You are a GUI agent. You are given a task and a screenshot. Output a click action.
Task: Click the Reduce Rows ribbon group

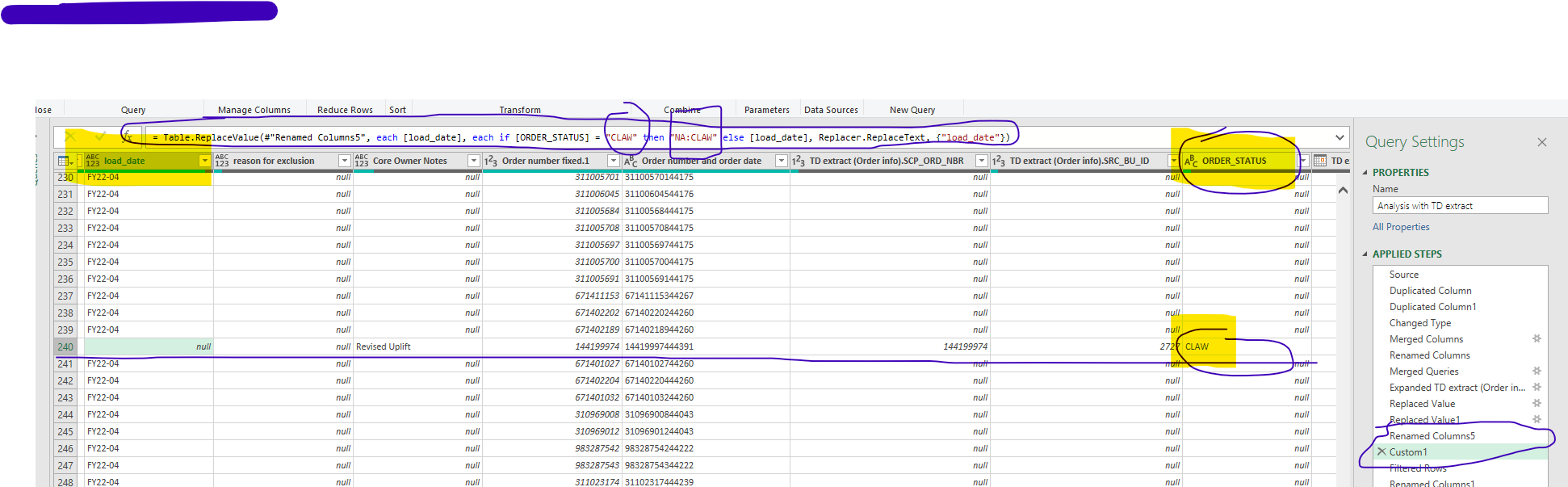coord(345,110)
